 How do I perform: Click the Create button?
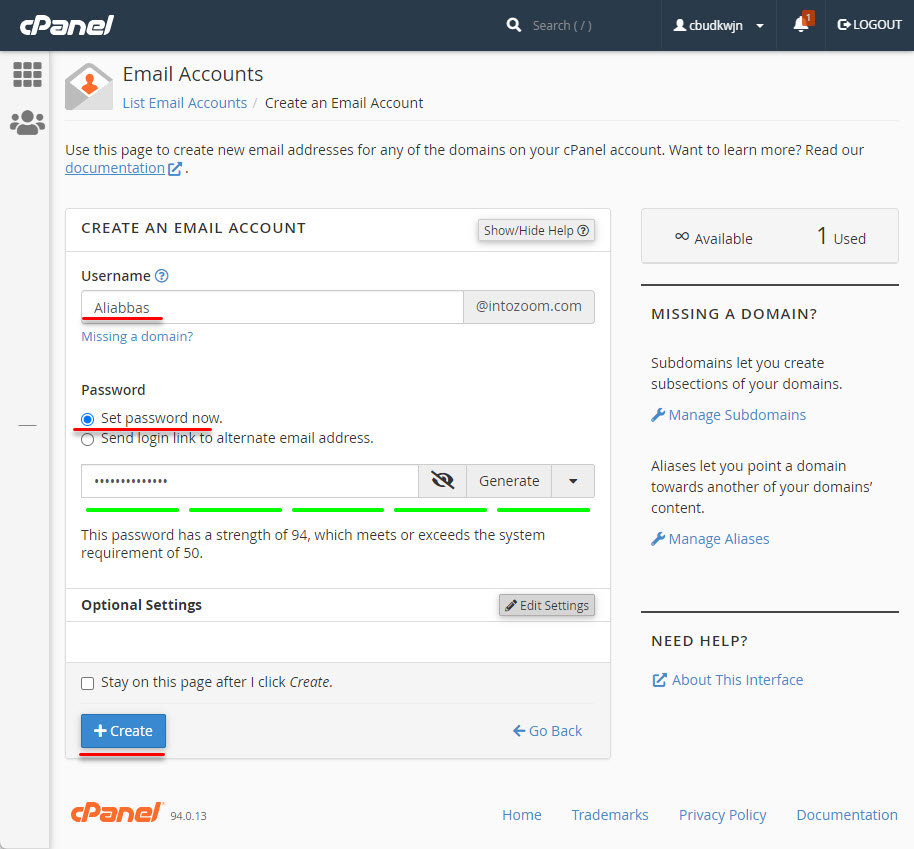point(124,731)
